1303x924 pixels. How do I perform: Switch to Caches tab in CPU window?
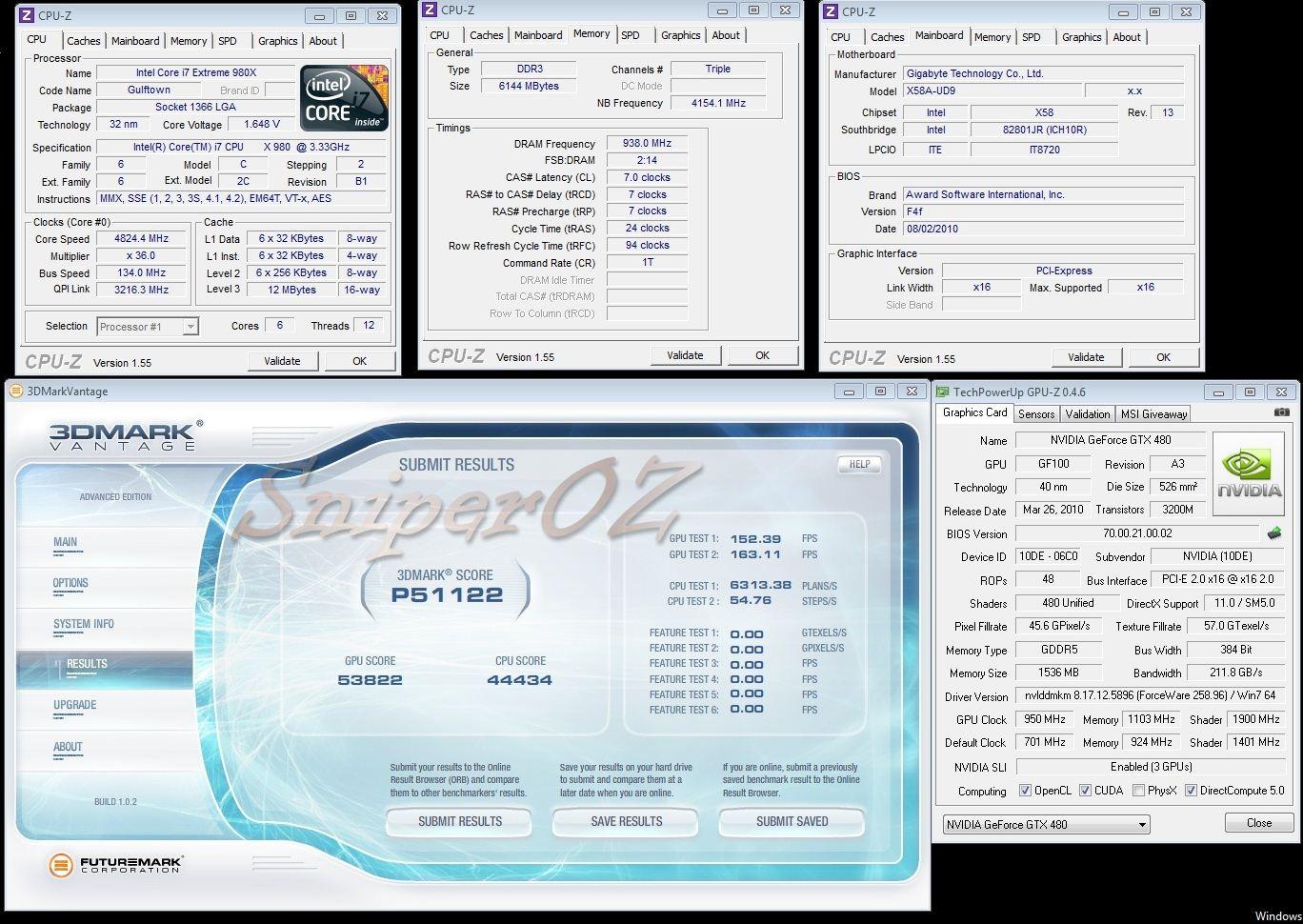(84, 41)
